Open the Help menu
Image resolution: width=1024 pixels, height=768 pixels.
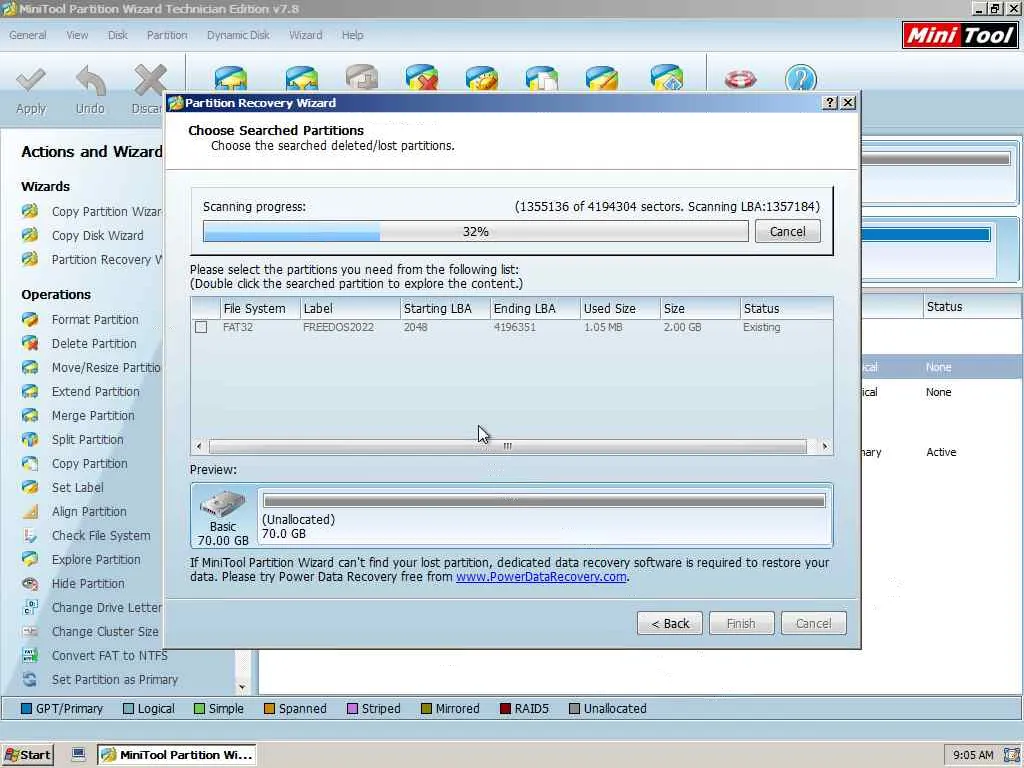point(353,35)
